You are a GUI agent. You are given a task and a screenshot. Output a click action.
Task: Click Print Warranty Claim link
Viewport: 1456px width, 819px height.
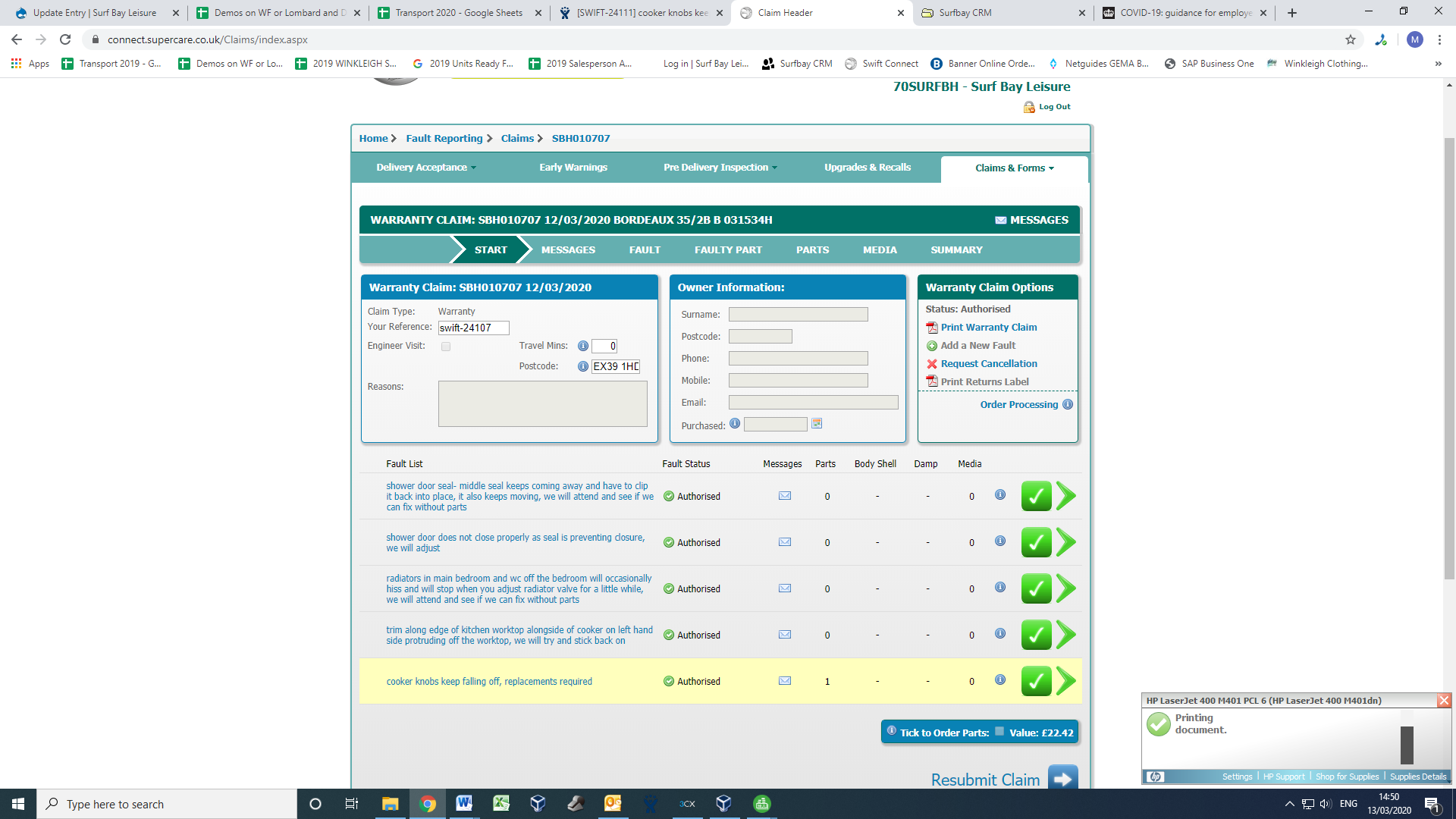[x=988, y=328]
